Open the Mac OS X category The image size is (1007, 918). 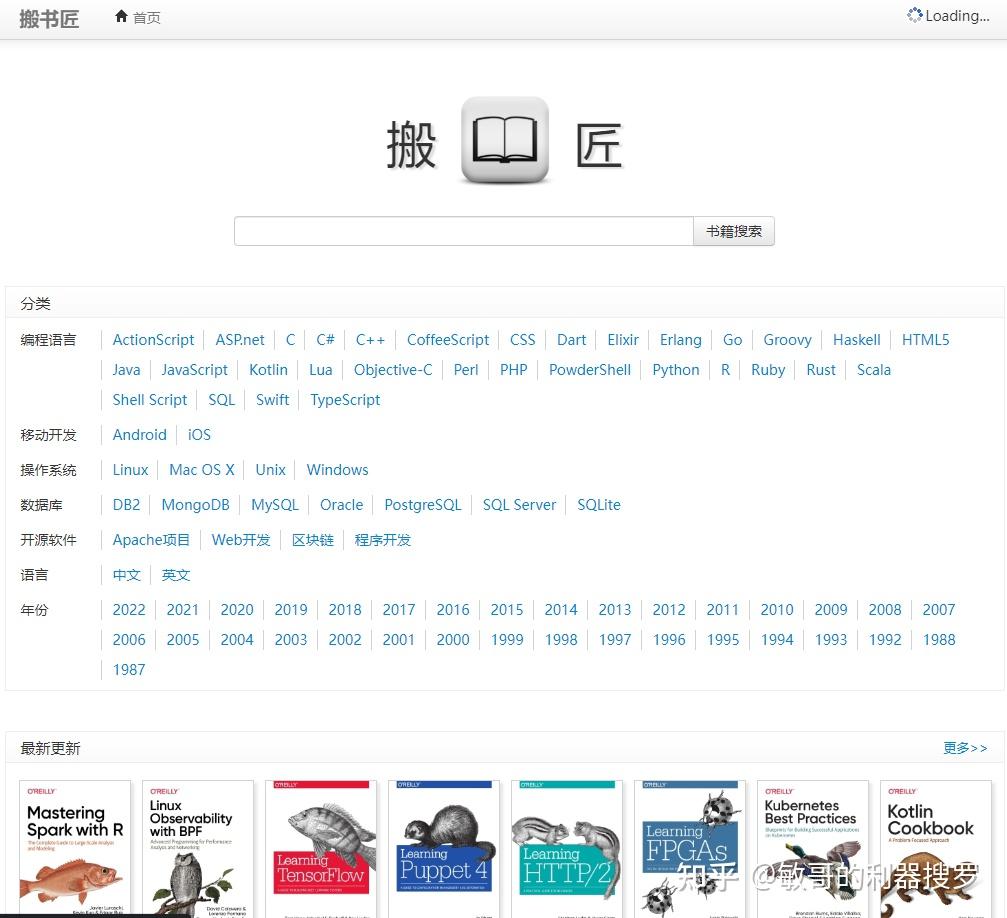(x=202, y=470)
